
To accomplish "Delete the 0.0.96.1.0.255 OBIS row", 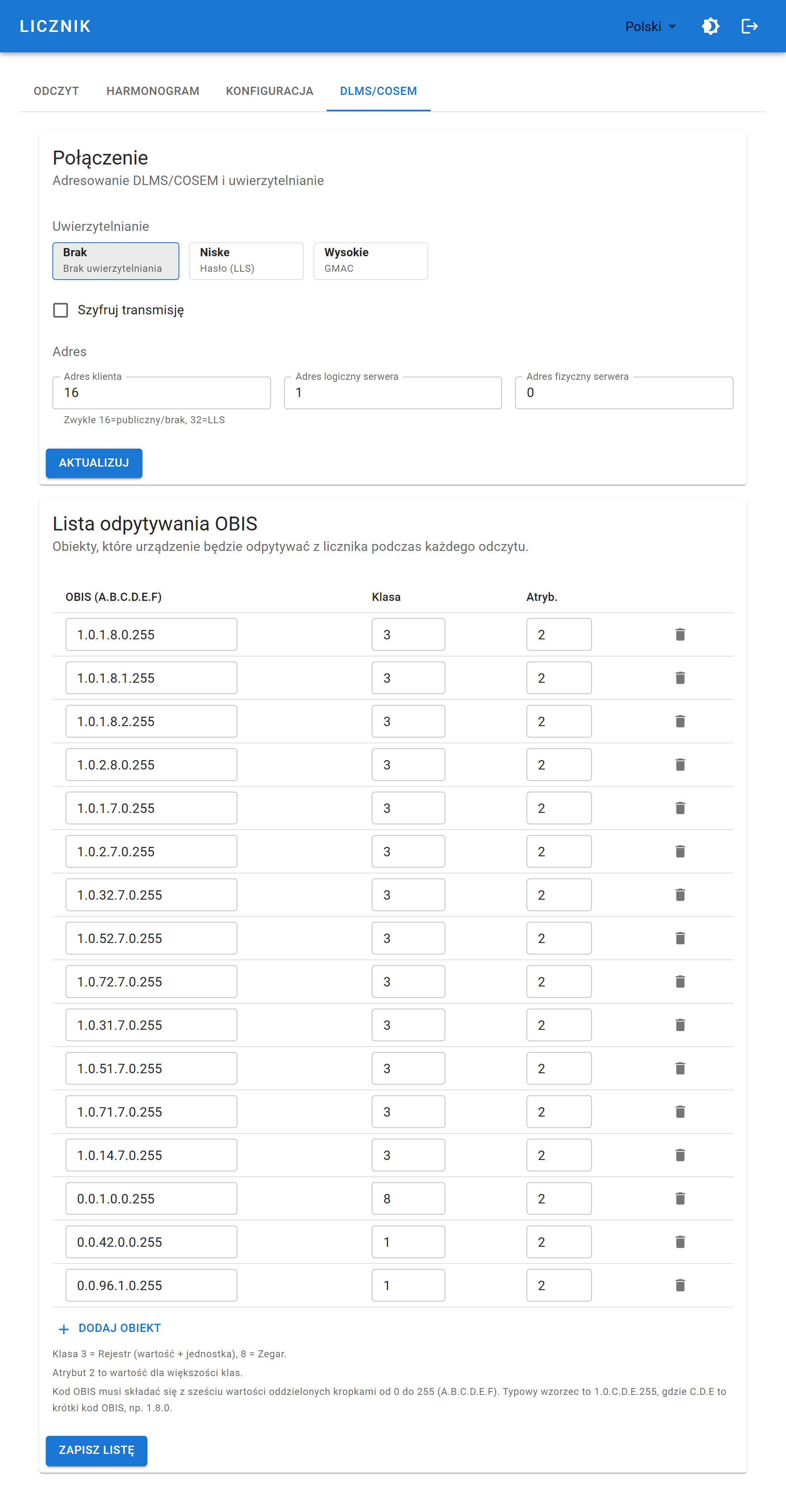I will (680, 1286).
